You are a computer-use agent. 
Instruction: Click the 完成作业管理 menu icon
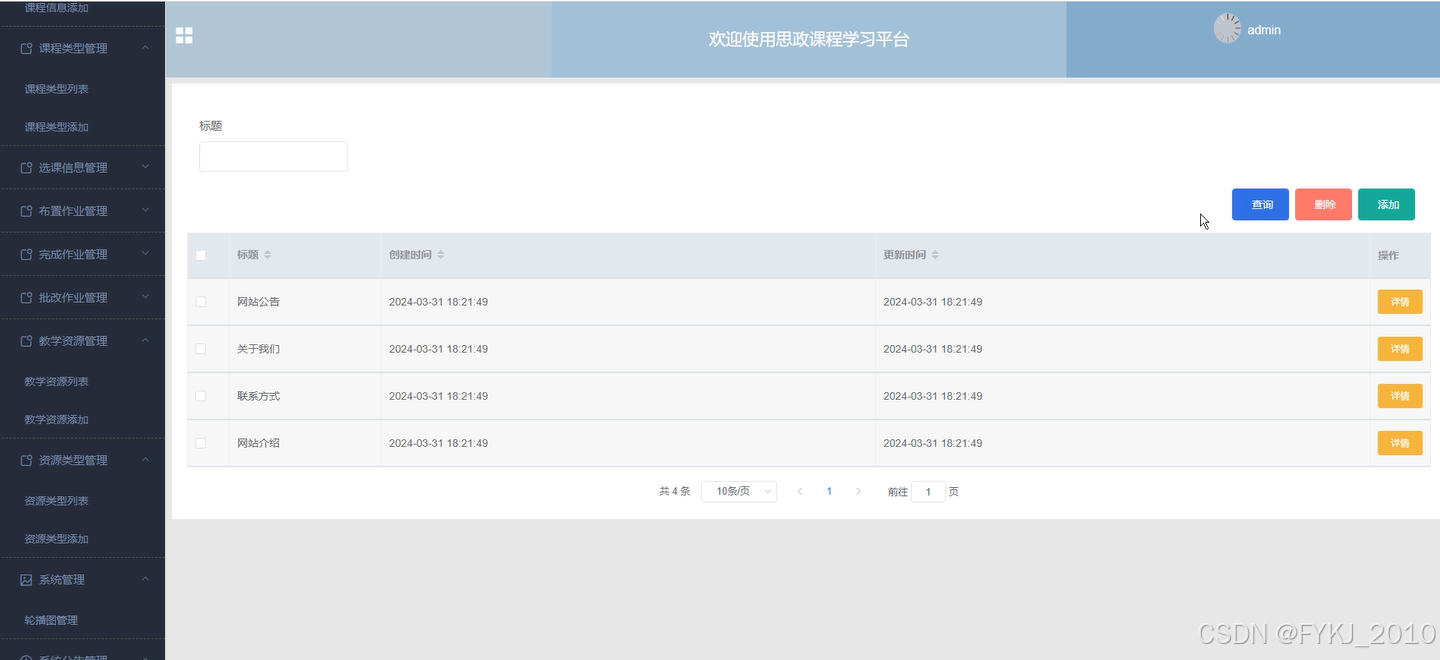[x=27, y=254]
